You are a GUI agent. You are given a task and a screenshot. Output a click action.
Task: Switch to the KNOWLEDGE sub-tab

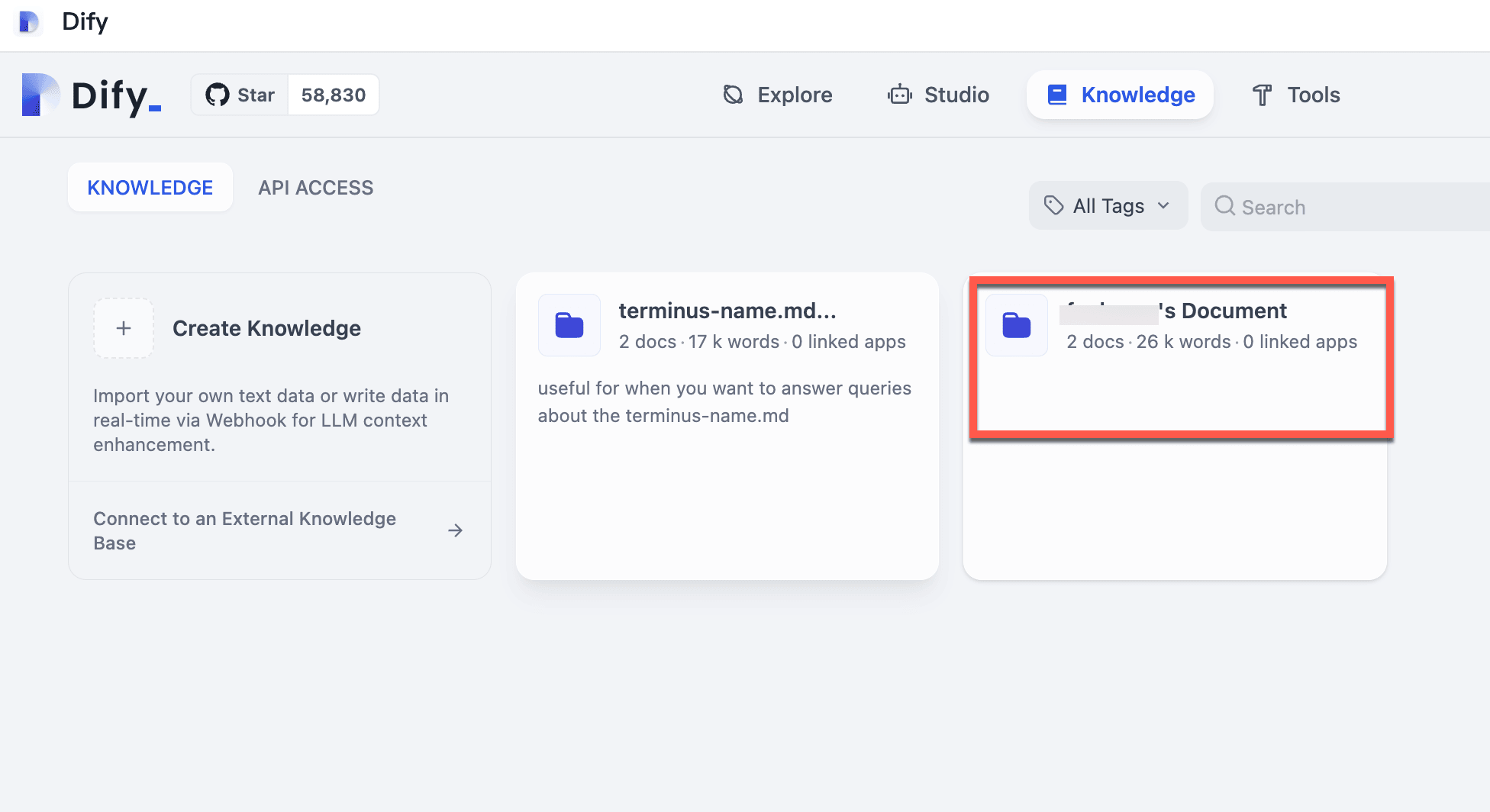[x=150, y=188]
